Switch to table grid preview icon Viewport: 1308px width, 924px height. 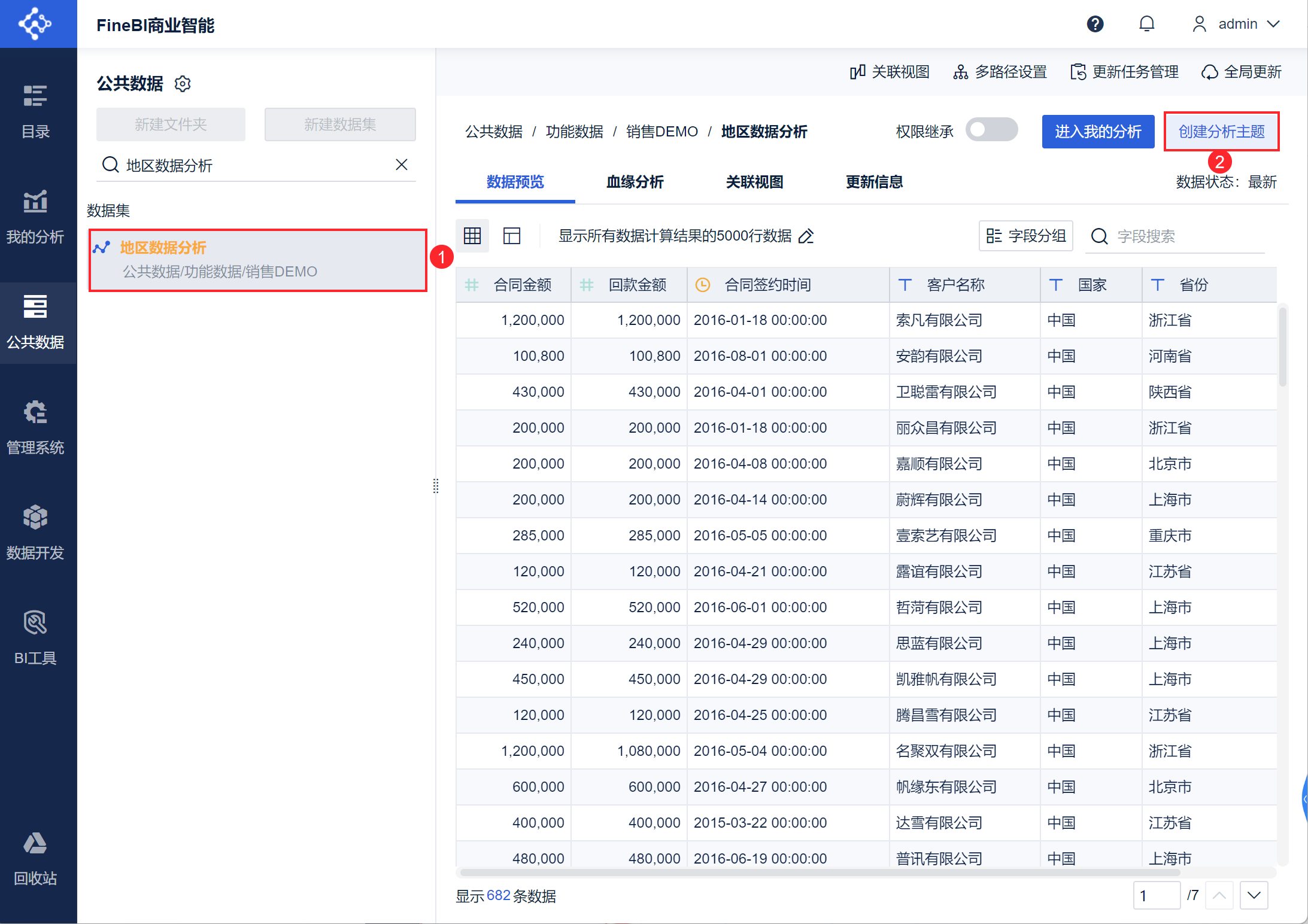472,236
